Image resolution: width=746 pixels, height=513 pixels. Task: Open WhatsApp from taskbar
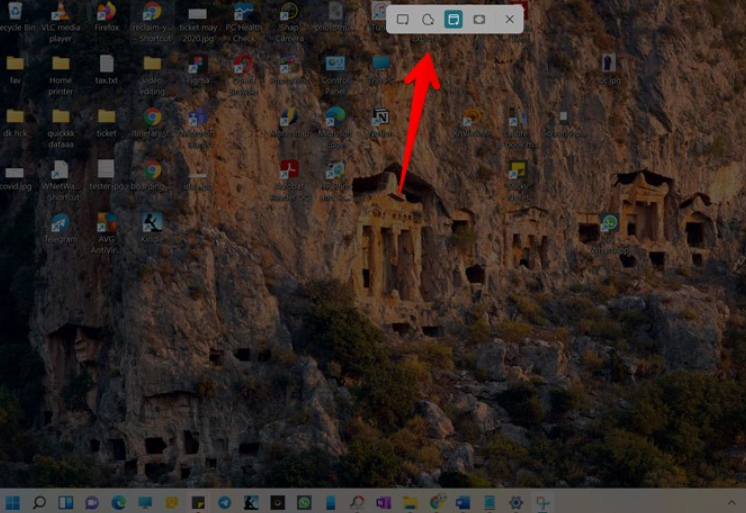[304, 502]
